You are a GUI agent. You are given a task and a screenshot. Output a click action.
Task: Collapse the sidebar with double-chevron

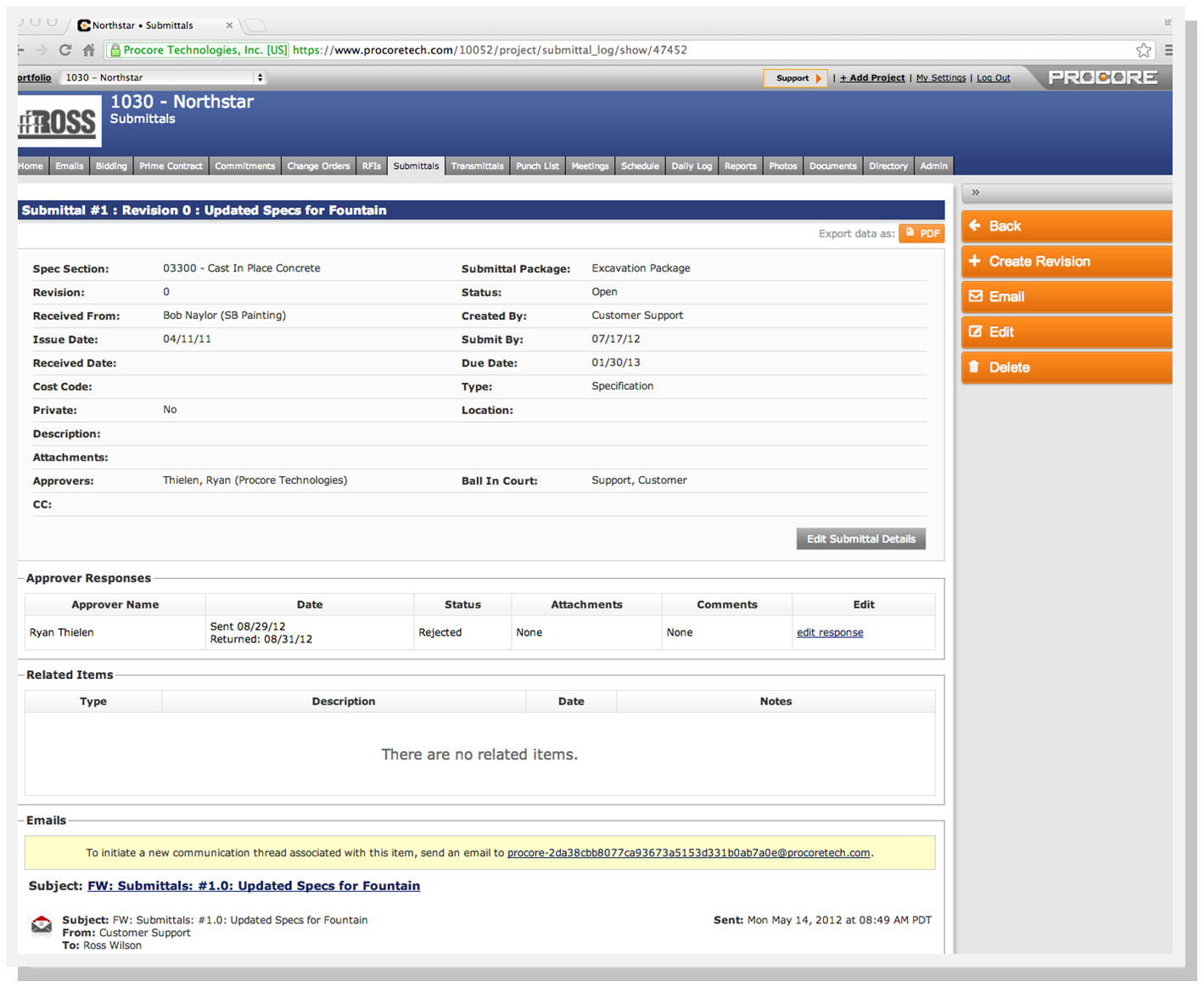976,193
